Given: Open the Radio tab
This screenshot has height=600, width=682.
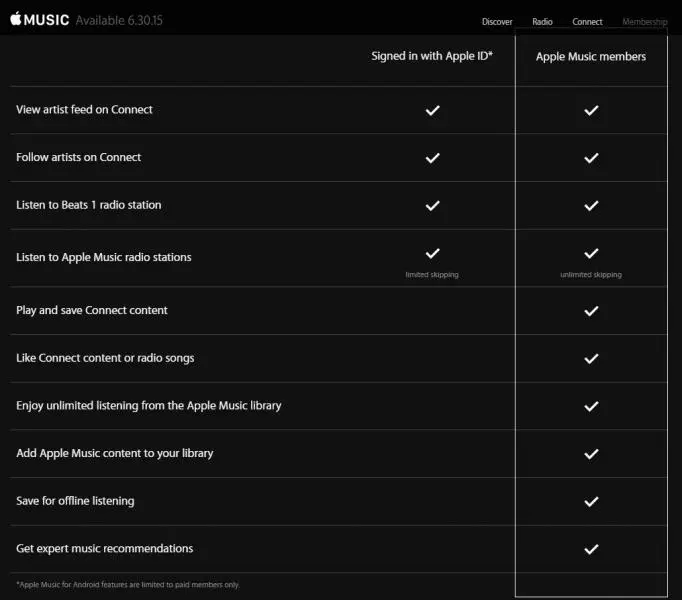Looking at the screenshot, I should tap(542, 21).
